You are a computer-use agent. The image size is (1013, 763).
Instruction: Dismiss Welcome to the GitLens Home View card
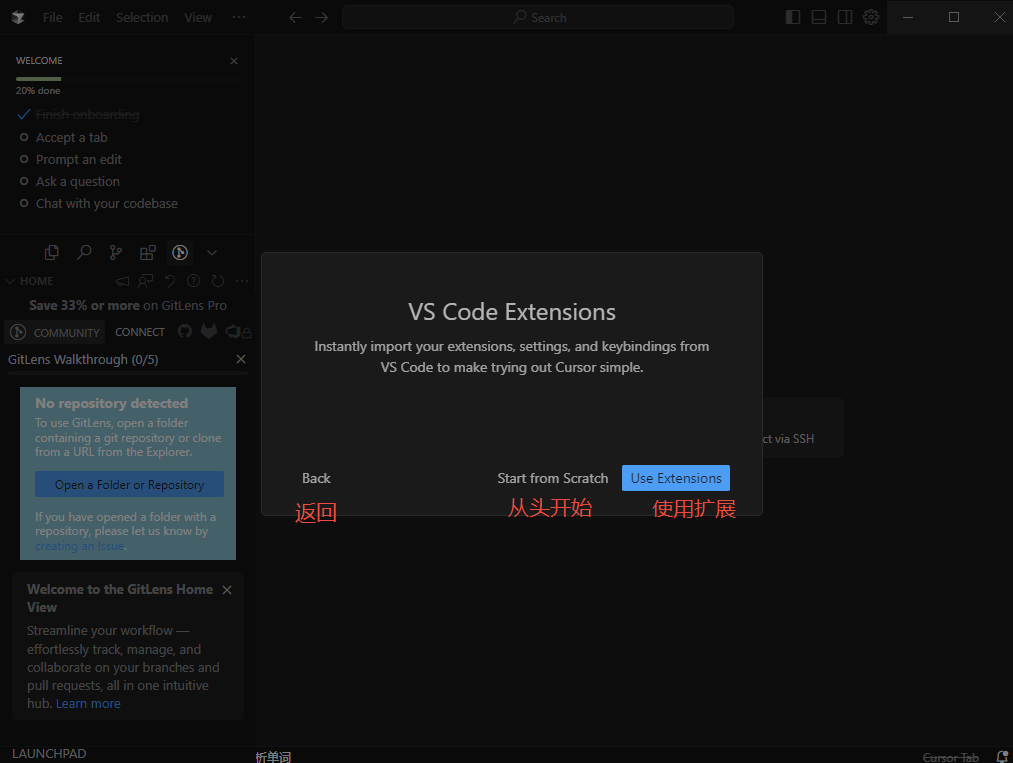[227, 590]
